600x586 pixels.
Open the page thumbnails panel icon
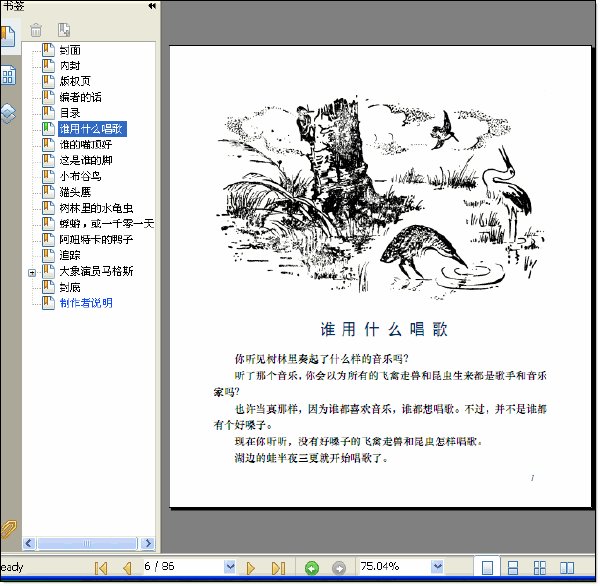click(x=8, y=75)
